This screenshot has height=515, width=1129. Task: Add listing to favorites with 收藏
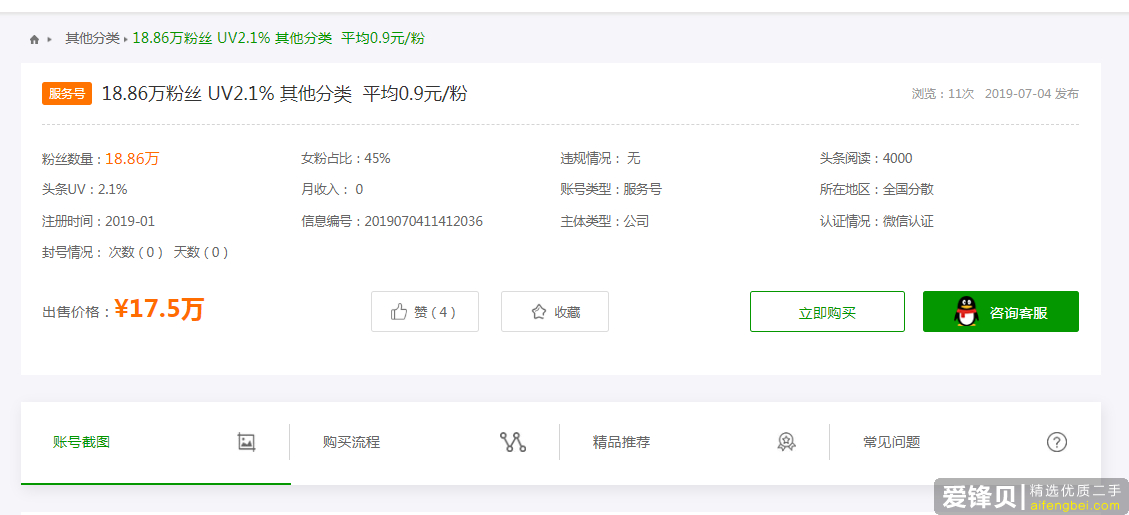point(555,312)
